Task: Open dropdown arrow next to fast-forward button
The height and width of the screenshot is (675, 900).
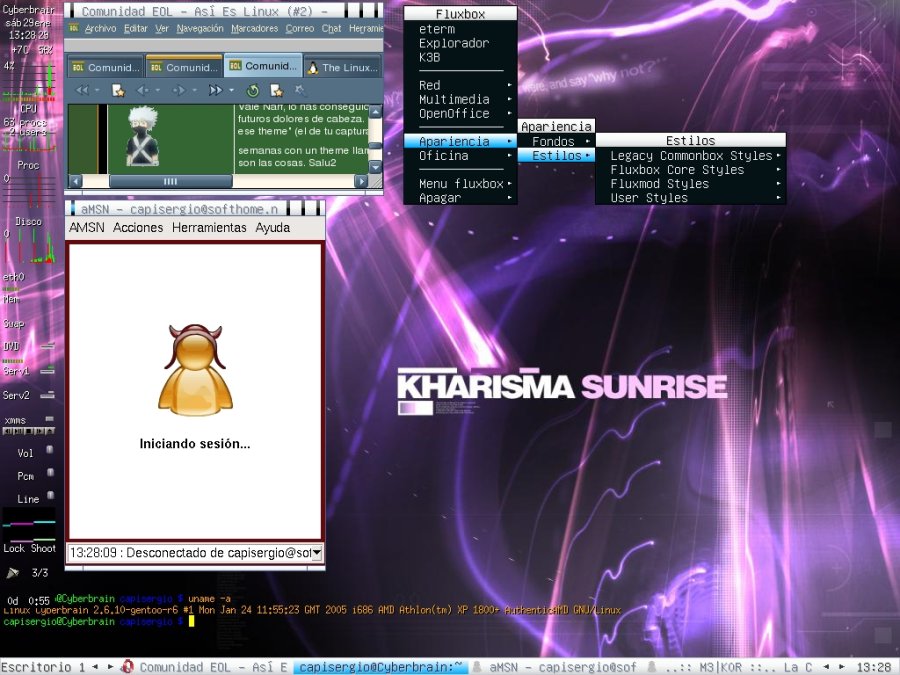Action: [231, 90]
